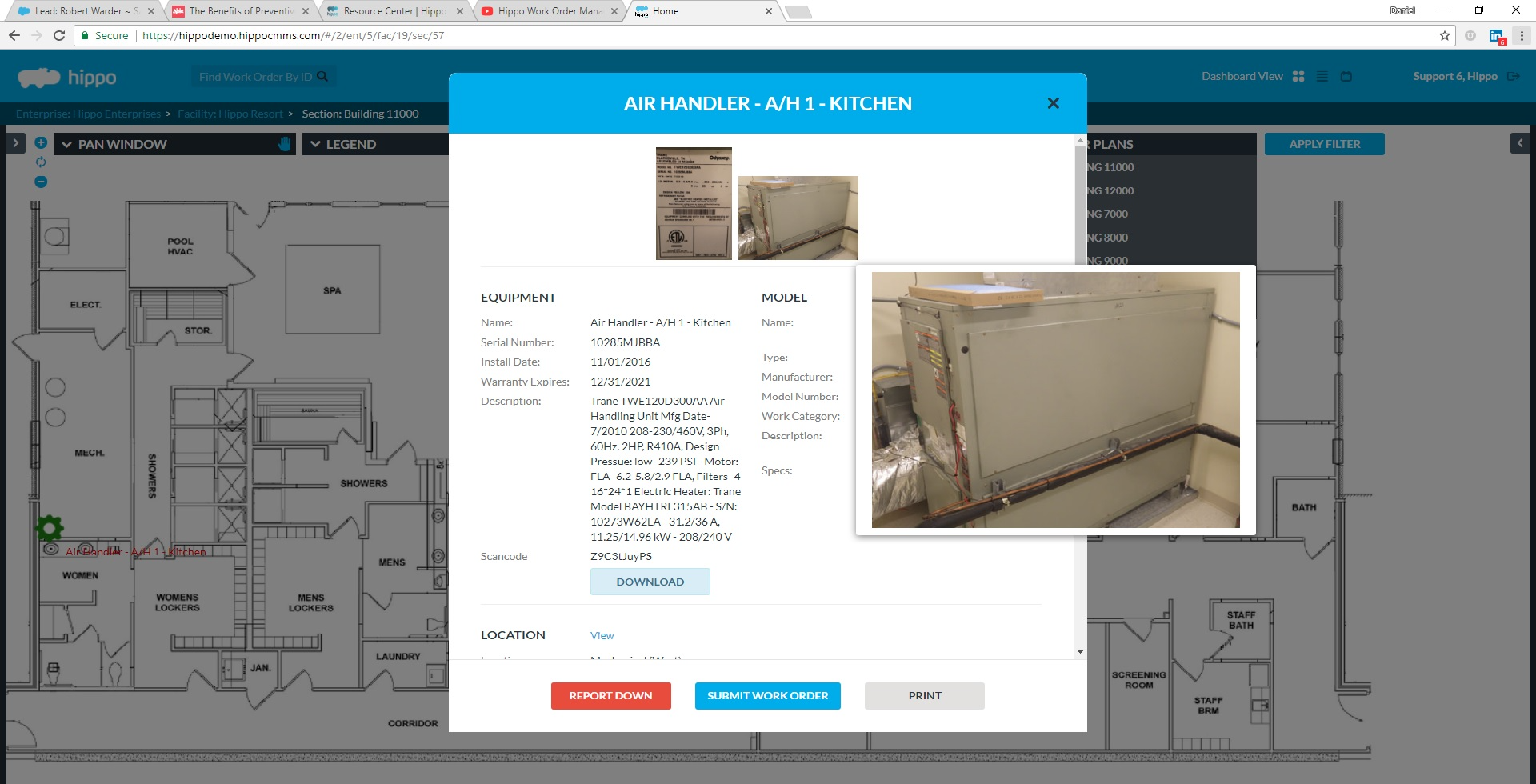Open the Support 6, Hippo user menu
Viewport: 1536px width, 784px height.
tap(1454, 76)
